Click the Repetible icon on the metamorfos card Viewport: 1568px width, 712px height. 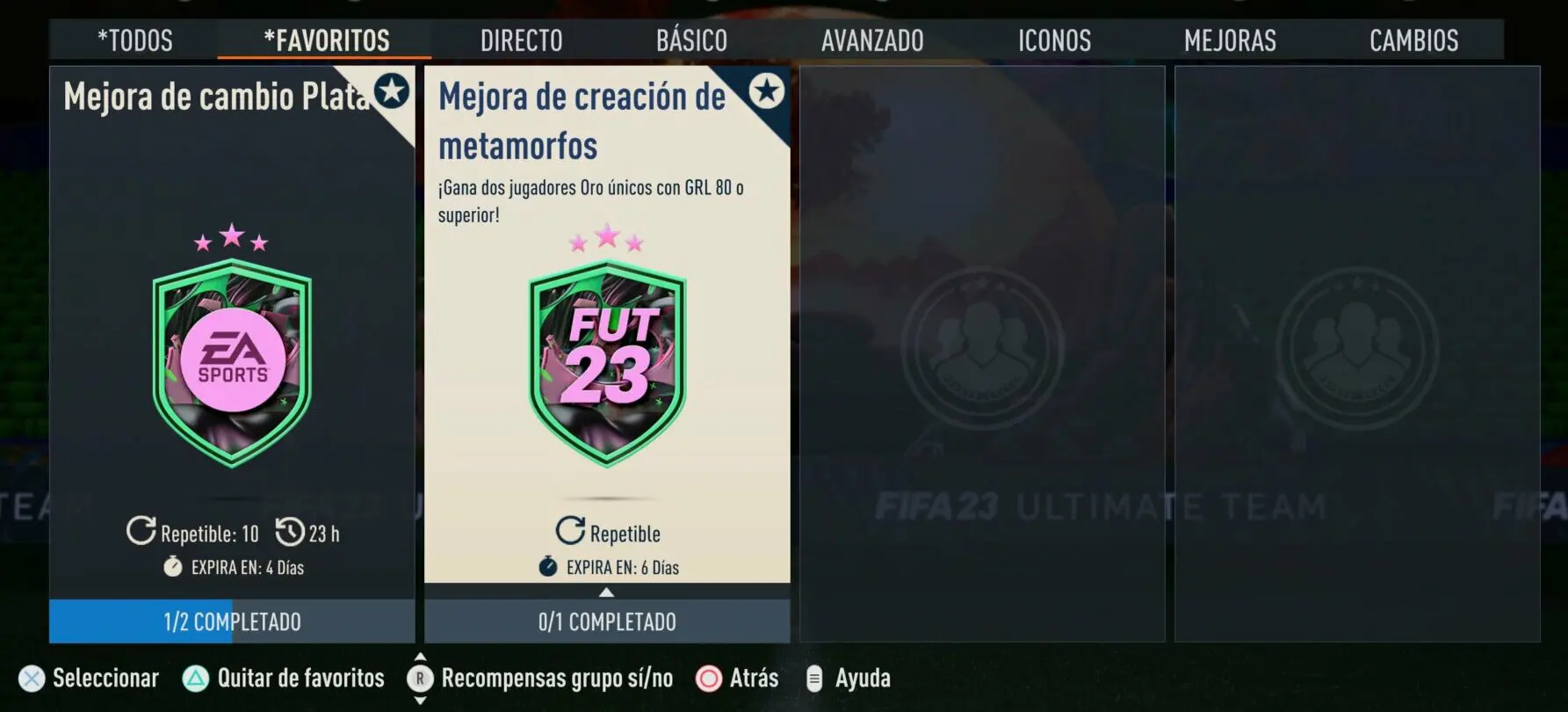point(570,531)
